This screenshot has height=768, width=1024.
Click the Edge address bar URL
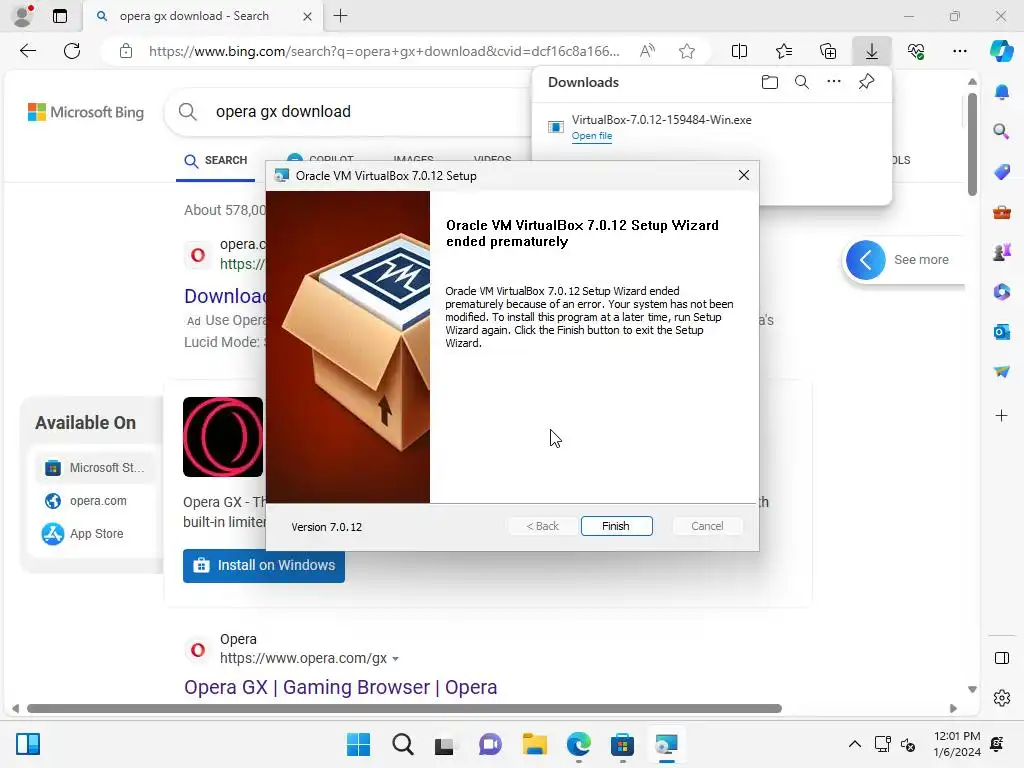click(x=384, y=51)
